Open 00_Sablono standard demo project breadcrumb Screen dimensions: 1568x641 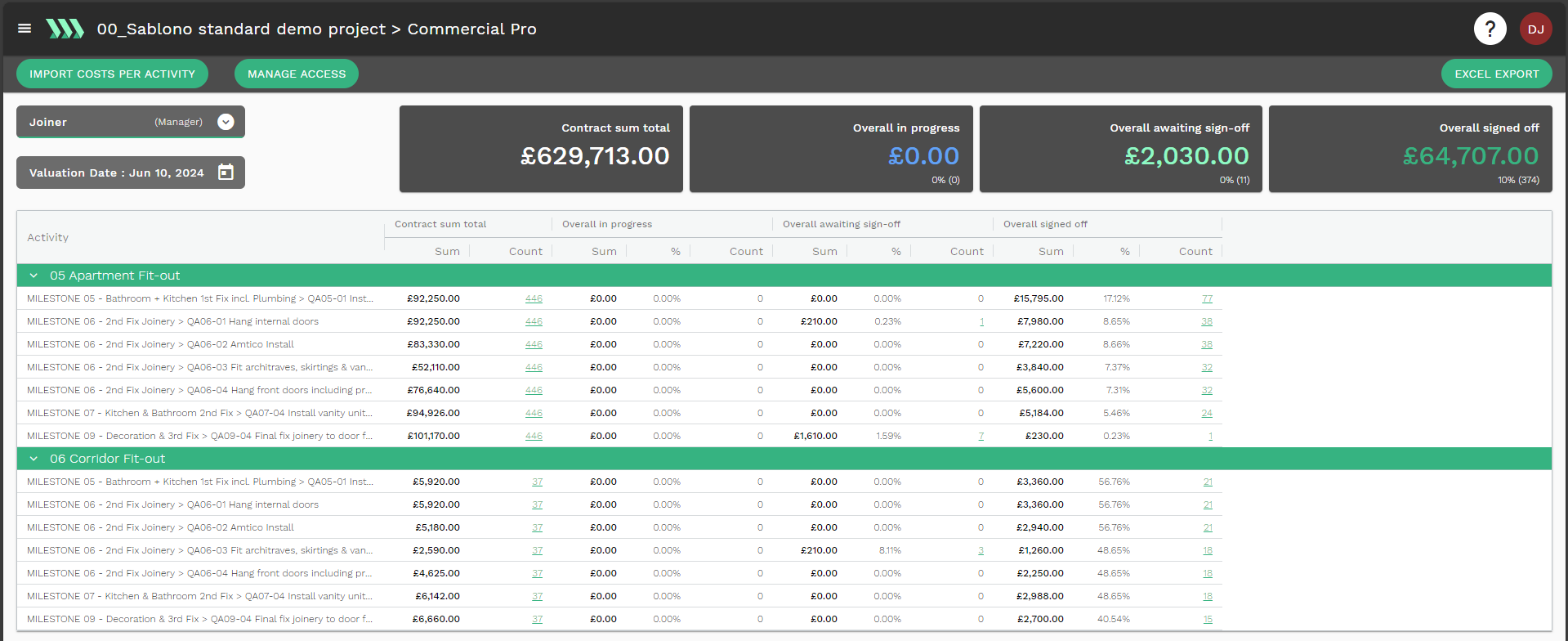pyautogui.click(x=241, y=29)
